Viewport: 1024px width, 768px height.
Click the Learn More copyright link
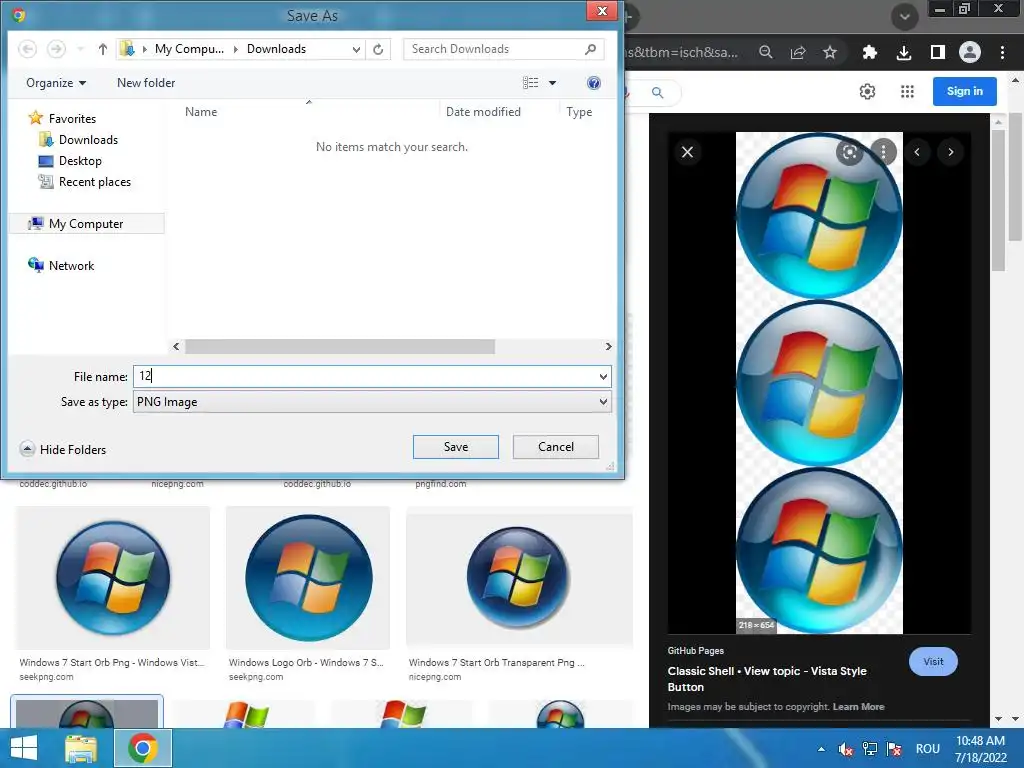click(858, 707)
